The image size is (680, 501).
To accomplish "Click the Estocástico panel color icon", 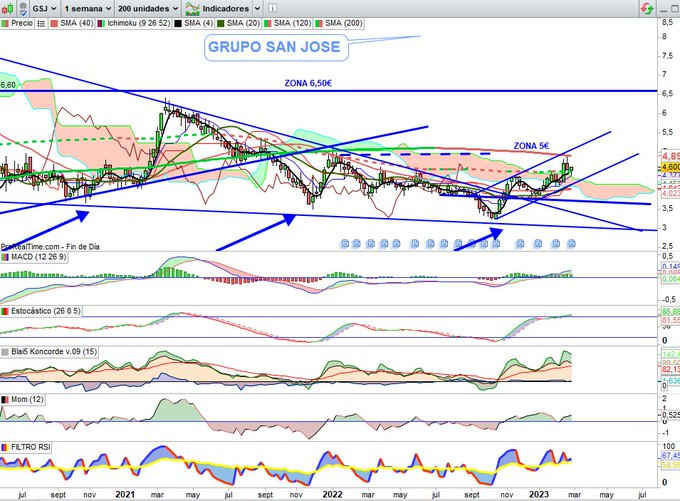I will [x=5, y=311].
